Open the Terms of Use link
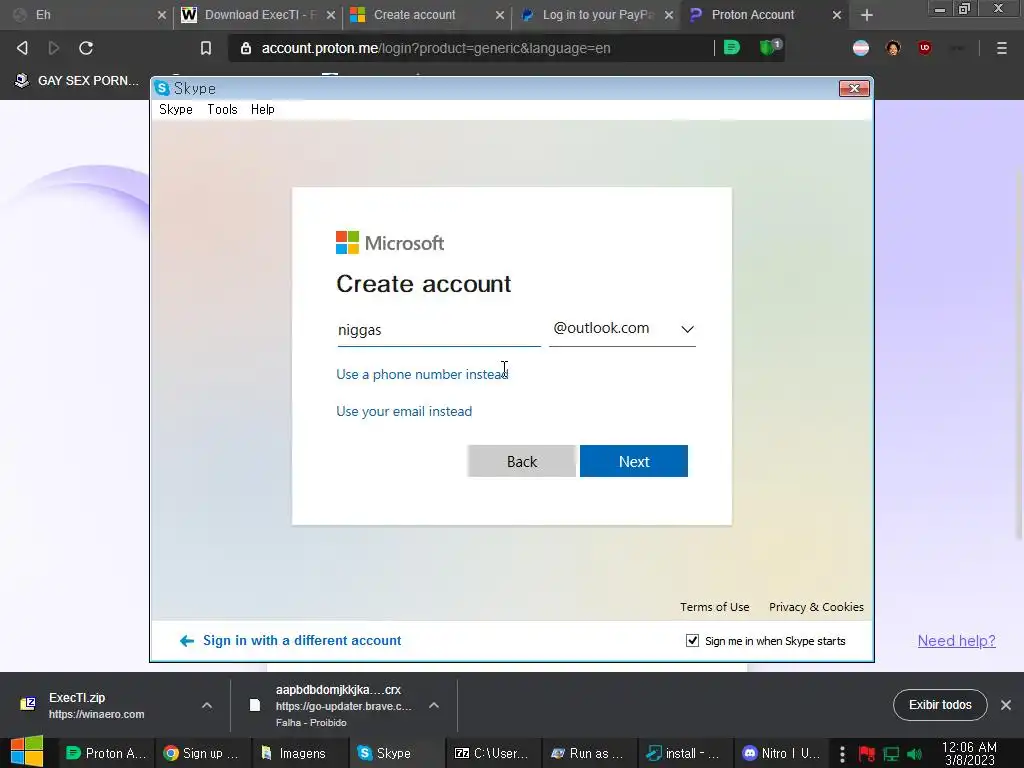1024x768 pixels. click(x=714, y=607)
